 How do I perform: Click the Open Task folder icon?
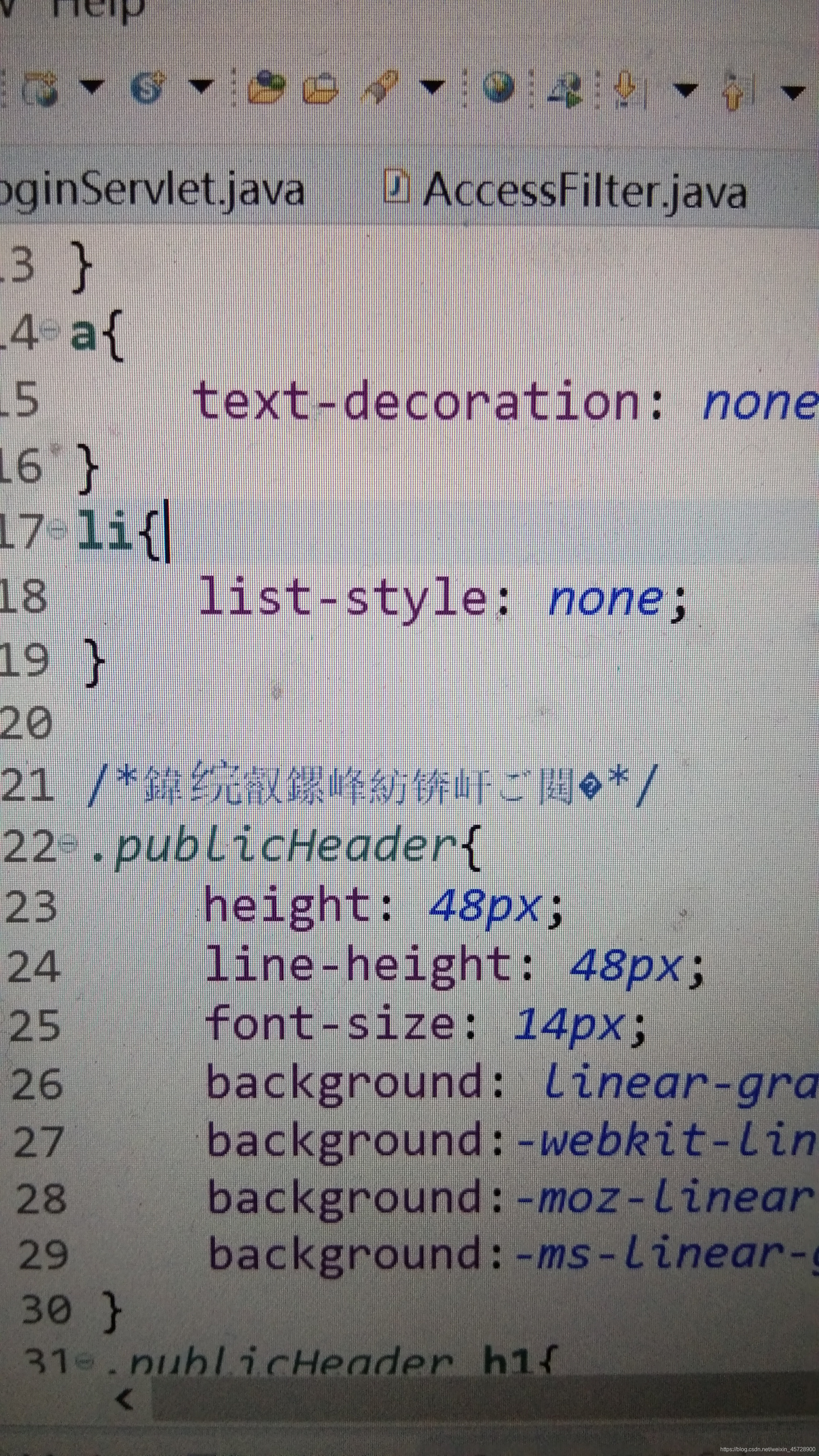[x=321, y=90]
